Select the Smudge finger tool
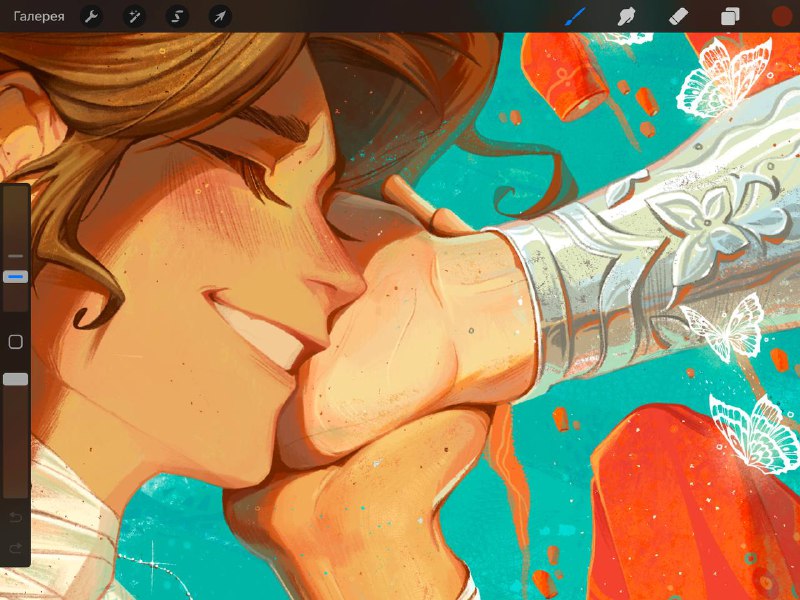 [x=626, y=17]
